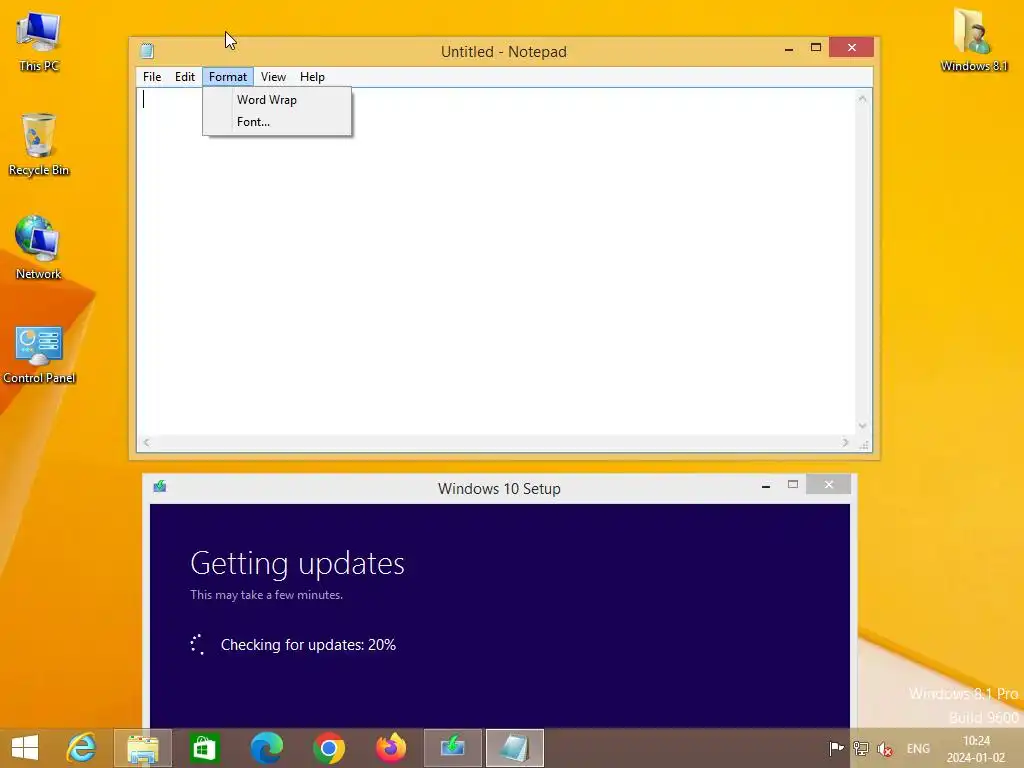Click the Windows 10 Setup title bar icon
The width and height of the screenshot is (1024, 768).
160,487
